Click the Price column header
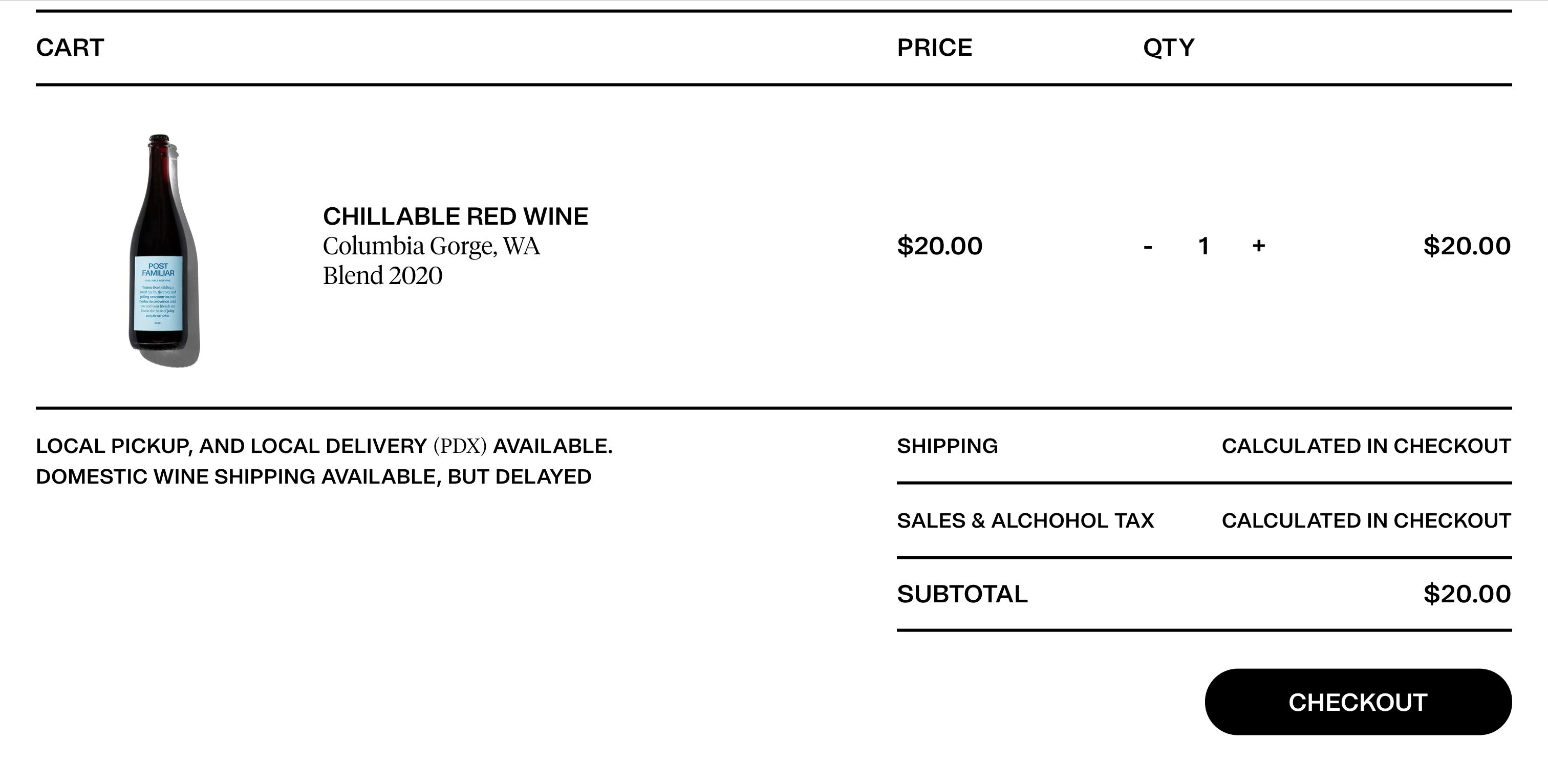Viewport: 1548px width, 784px height. point(934,48)
